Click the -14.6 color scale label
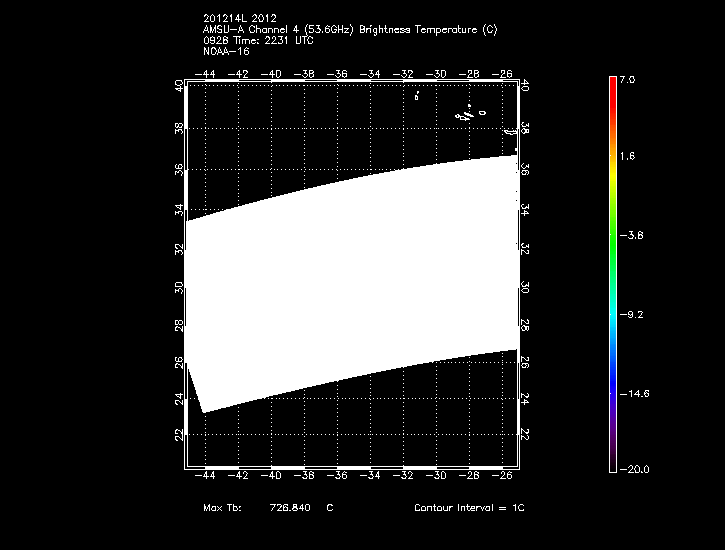The width and height of the screenshot is (725, 550). 634,394
